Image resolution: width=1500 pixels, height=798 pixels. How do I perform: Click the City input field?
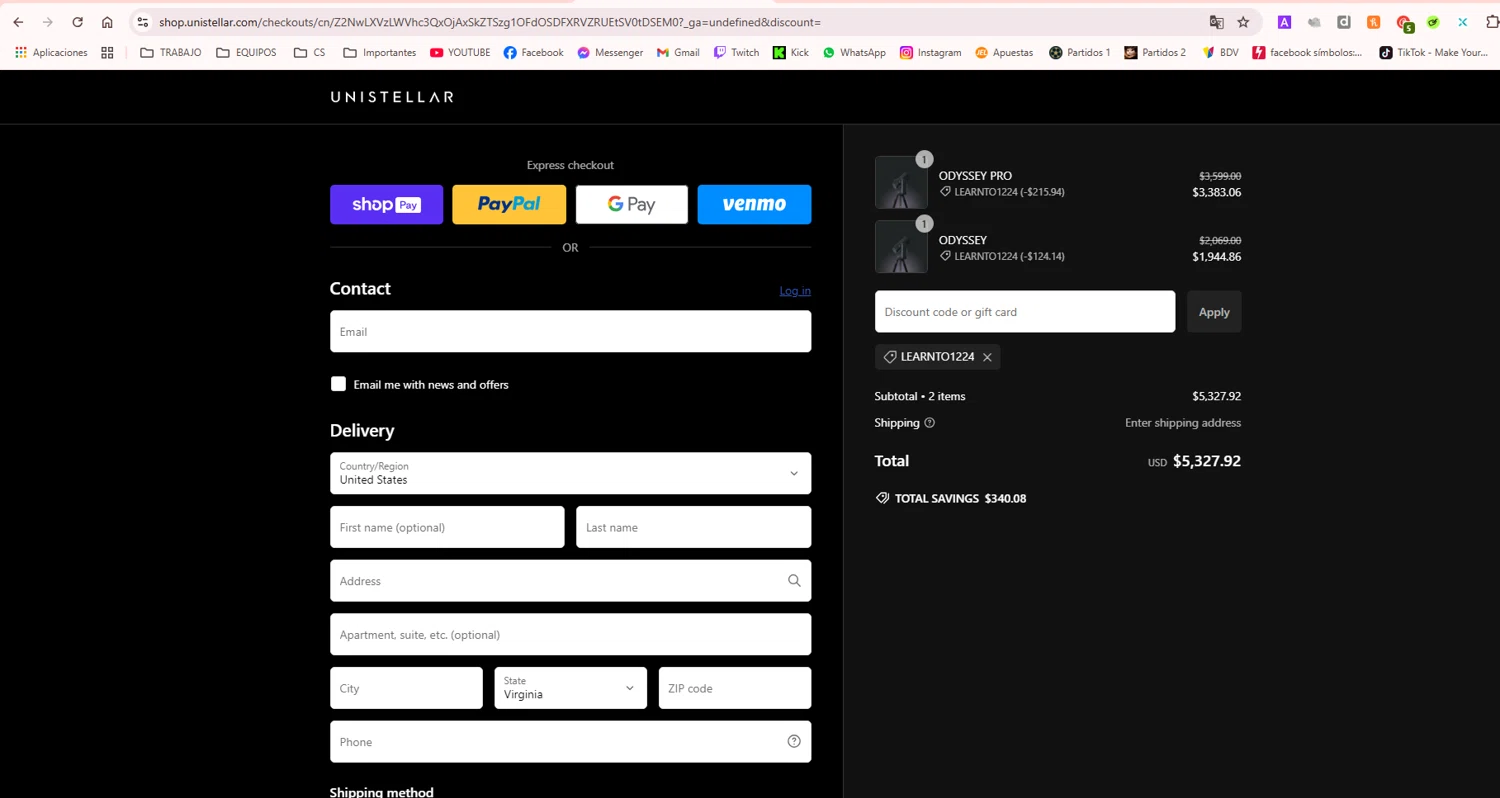406,688
